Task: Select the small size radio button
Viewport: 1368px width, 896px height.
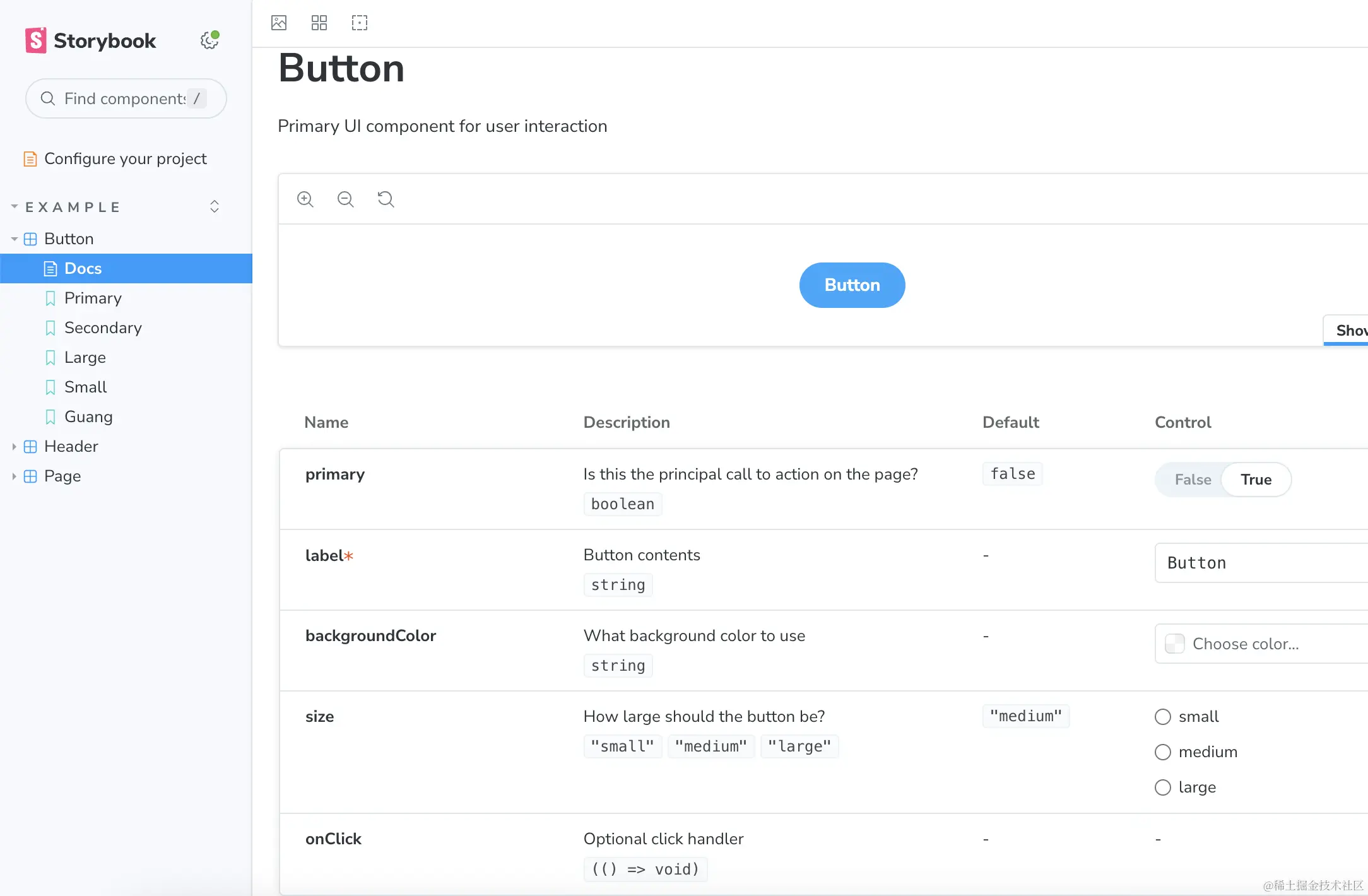Action: 1163,717
